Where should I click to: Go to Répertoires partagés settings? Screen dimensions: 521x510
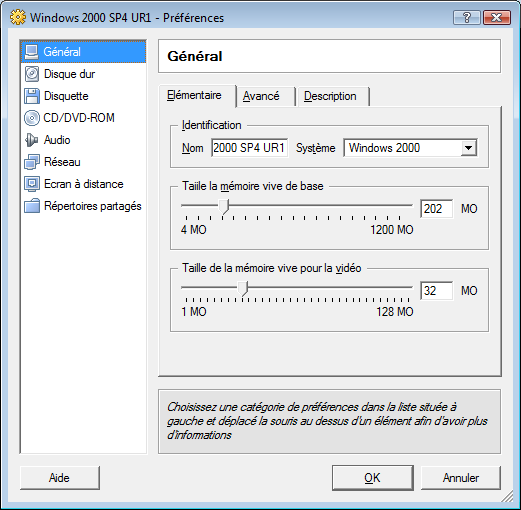coord(83,206)
